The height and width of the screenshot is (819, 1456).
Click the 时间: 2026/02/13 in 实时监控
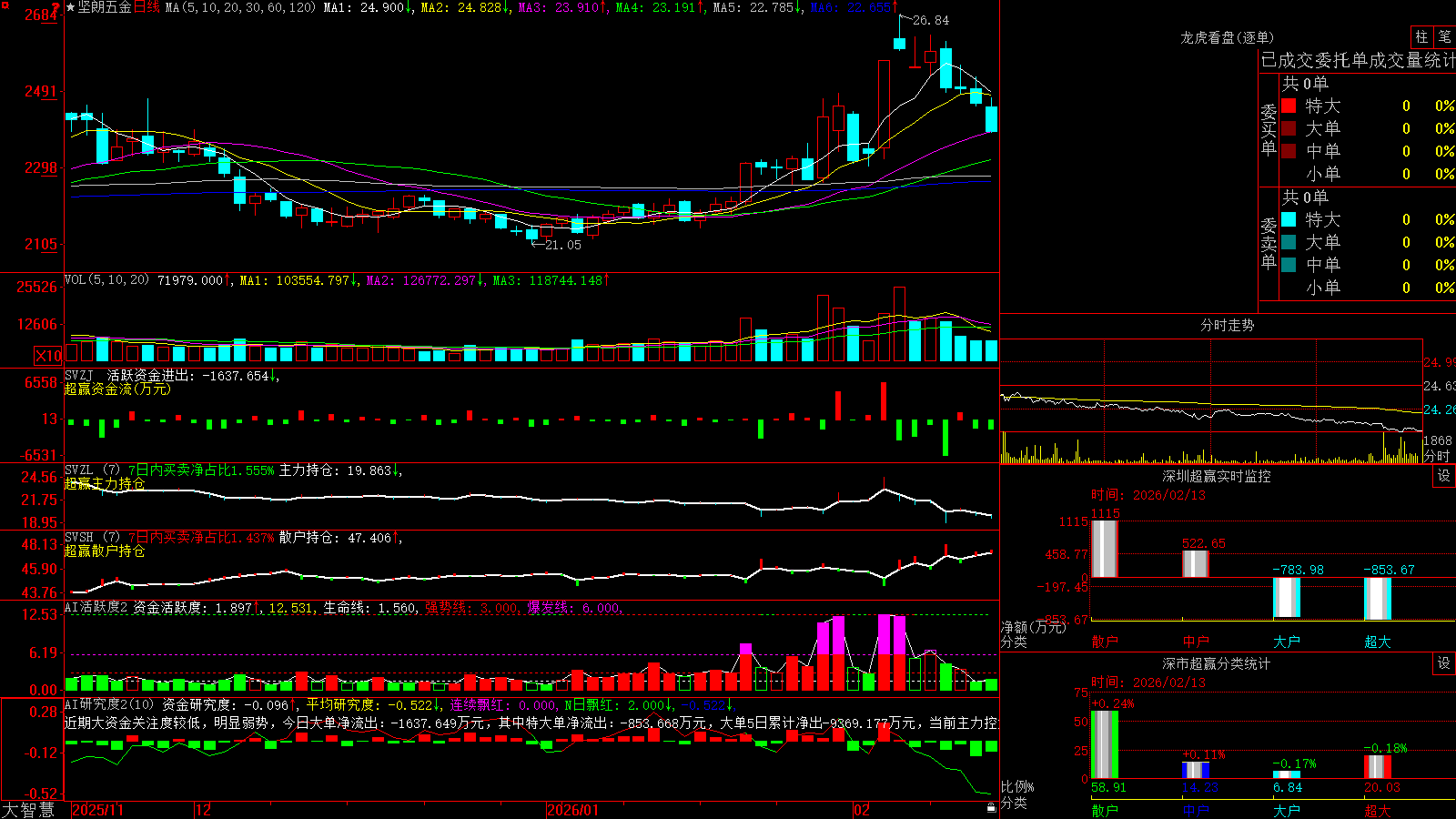coord(1148,495)
